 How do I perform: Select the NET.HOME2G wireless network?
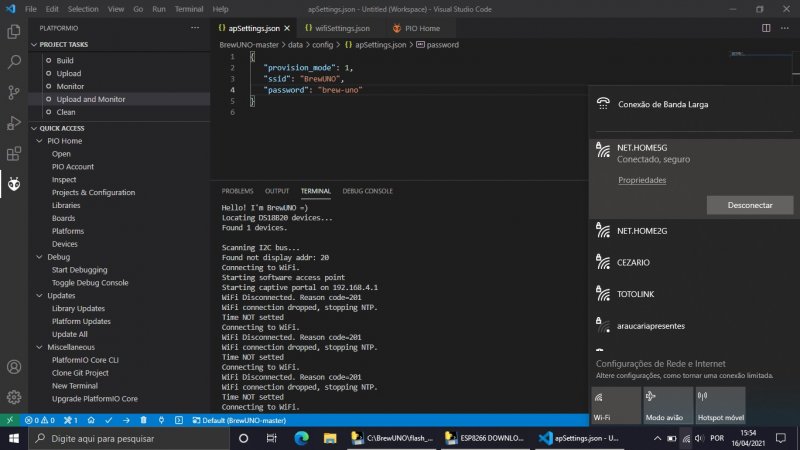click(694, 231)
